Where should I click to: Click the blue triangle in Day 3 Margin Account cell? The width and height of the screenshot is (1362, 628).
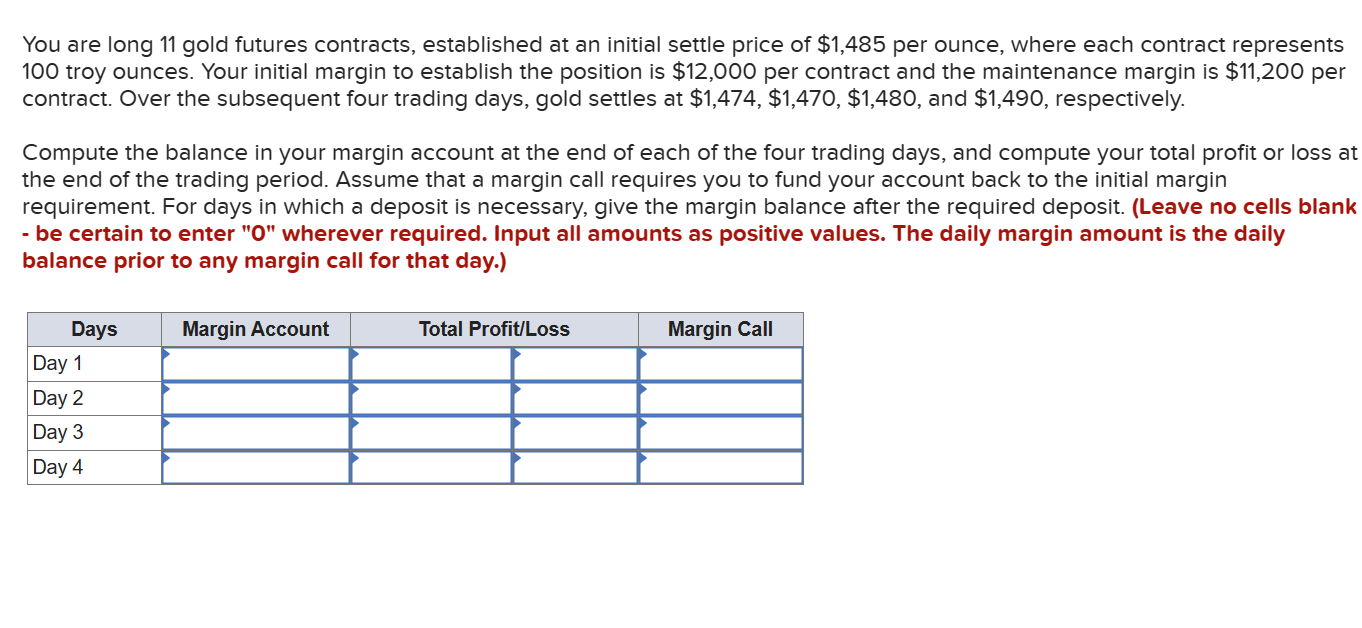(165, 425)
